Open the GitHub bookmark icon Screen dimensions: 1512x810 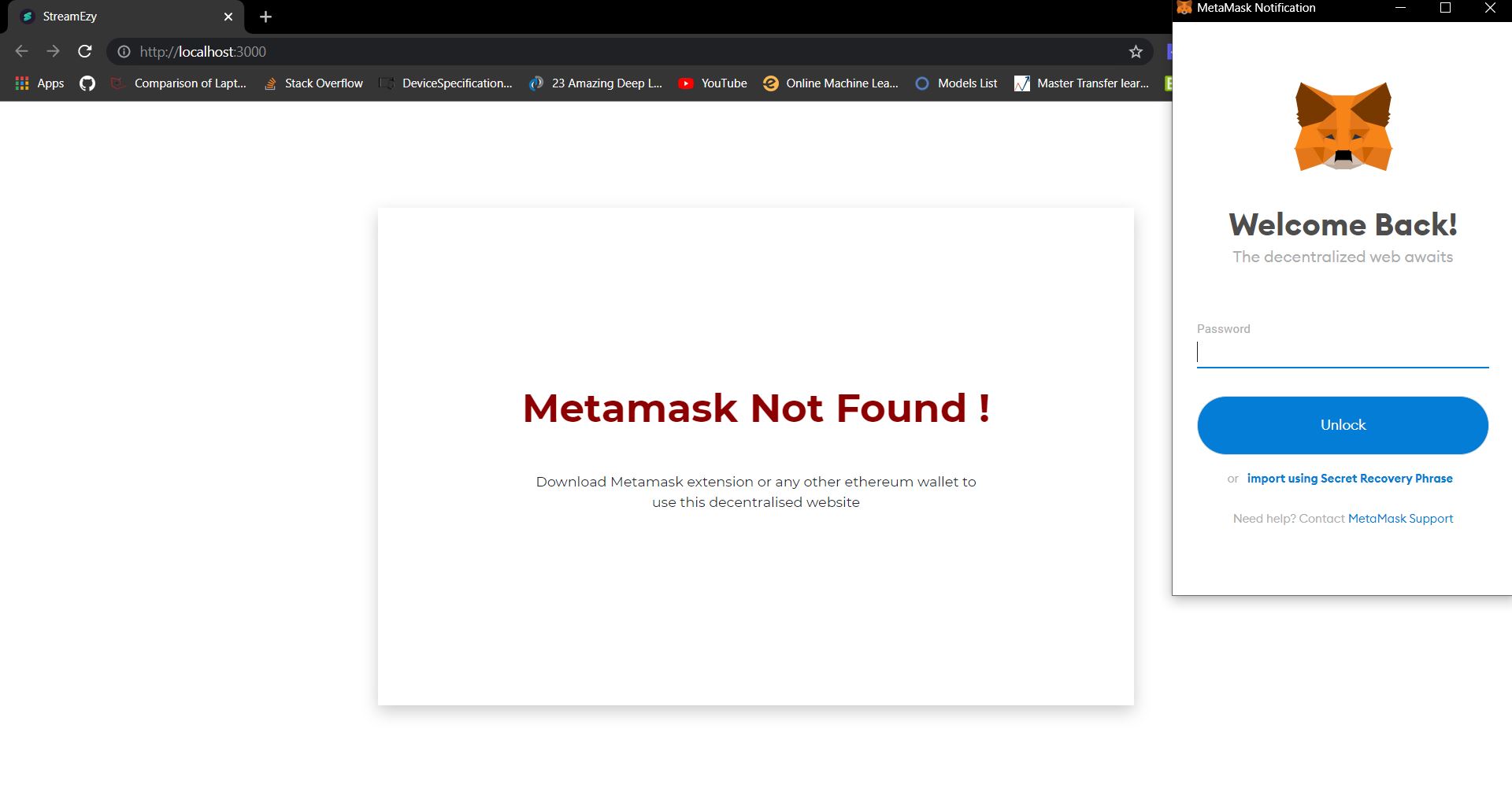point(87,83)
